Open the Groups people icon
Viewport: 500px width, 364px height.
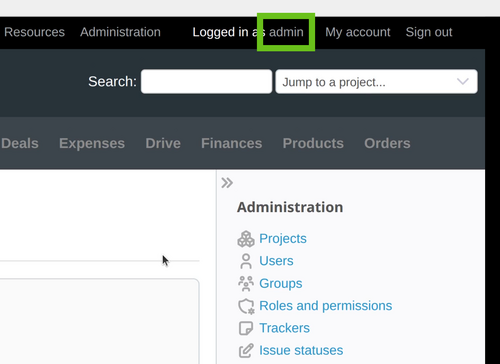point(246,283)
